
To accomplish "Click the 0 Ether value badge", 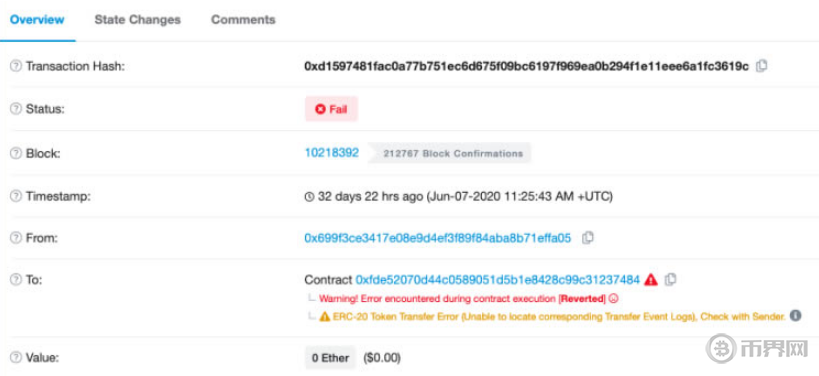I will tap(330, 358).
